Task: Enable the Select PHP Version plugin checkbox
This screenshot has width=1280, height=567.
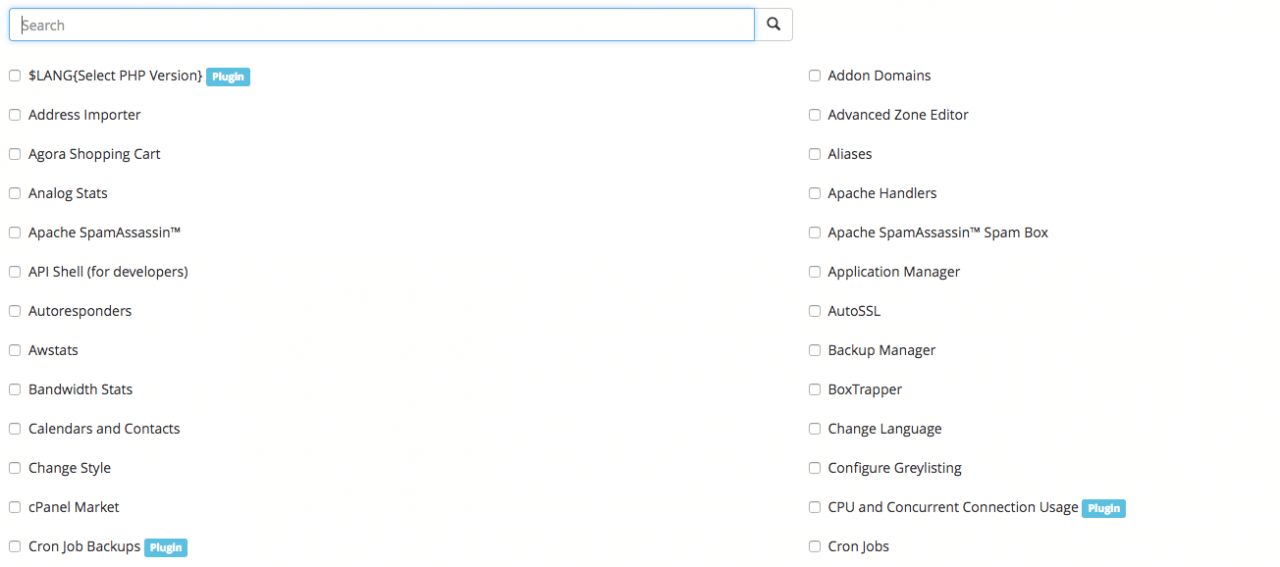Action: (15, 76)
